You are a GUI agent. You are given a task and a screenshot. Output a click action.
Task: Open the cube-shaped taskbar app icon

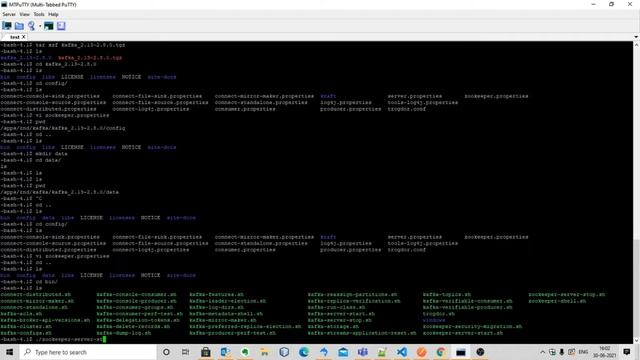[x=284, y=352]
